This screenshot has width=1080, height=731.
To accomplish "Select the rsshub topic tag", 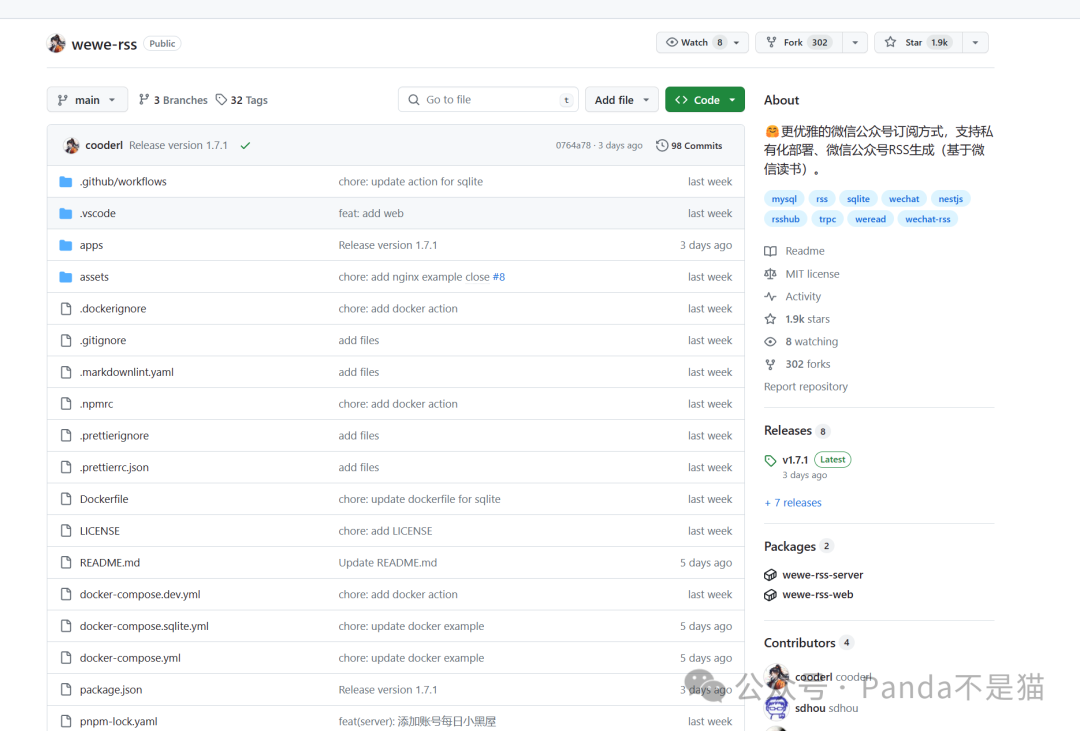I will tap(785, 219).
